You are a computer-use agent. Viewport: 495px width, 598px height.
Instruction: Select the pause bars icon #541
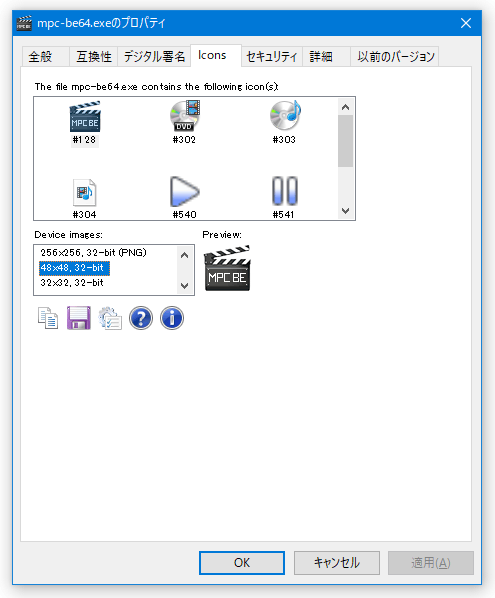[x=284, y=191]
